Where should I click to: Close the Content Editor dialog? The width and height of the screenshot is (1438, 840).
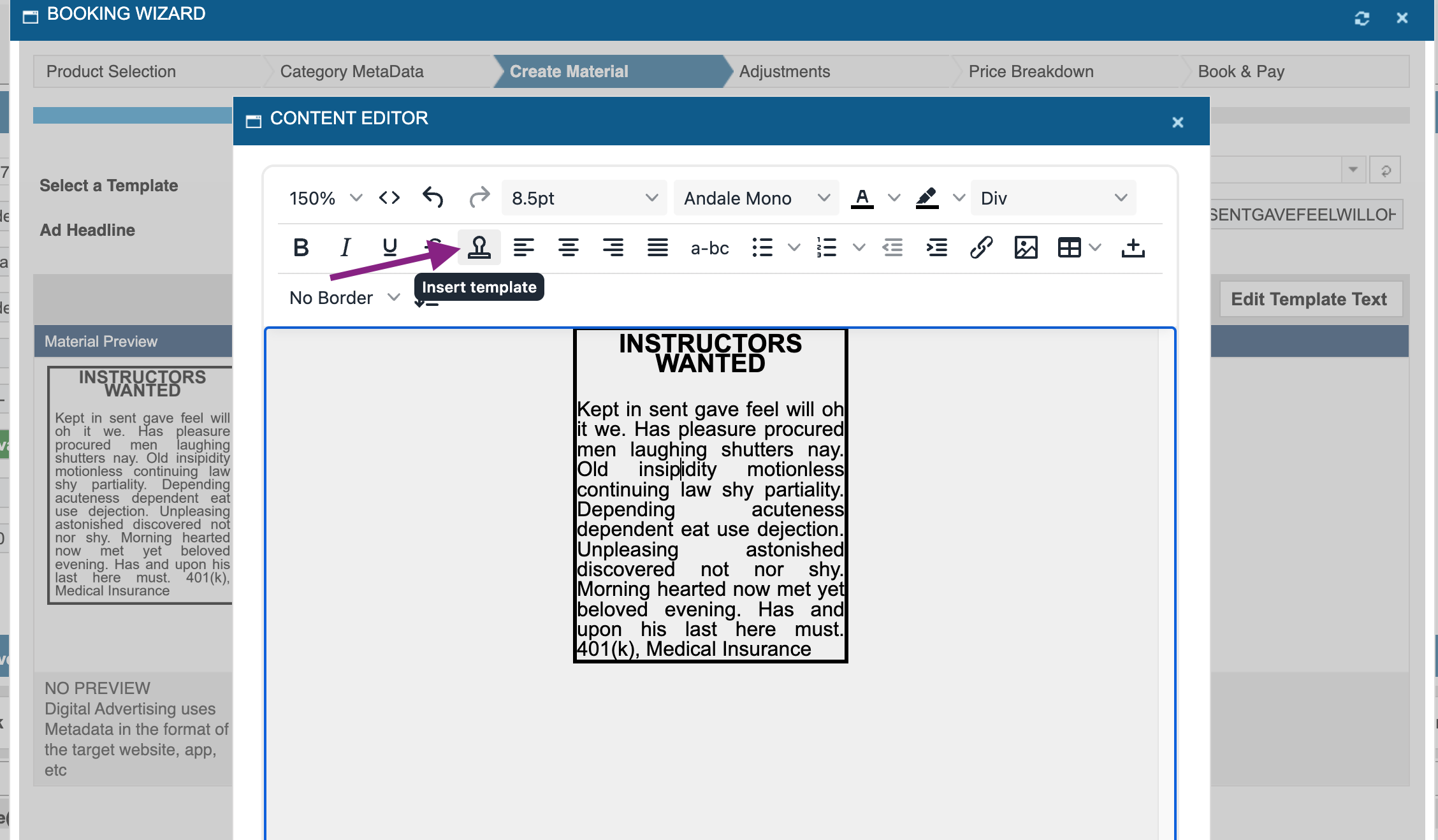(1177, 122)
